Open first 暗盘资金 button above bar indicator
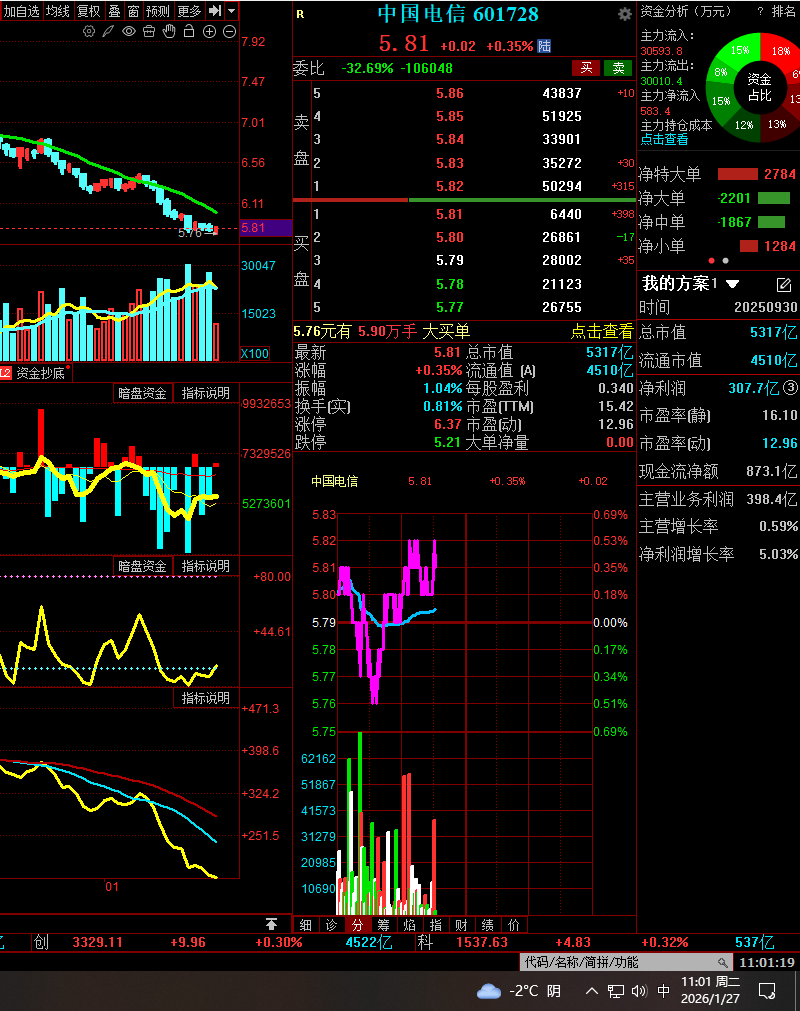The image size is (800, 1011). click(x=142, y=393)
